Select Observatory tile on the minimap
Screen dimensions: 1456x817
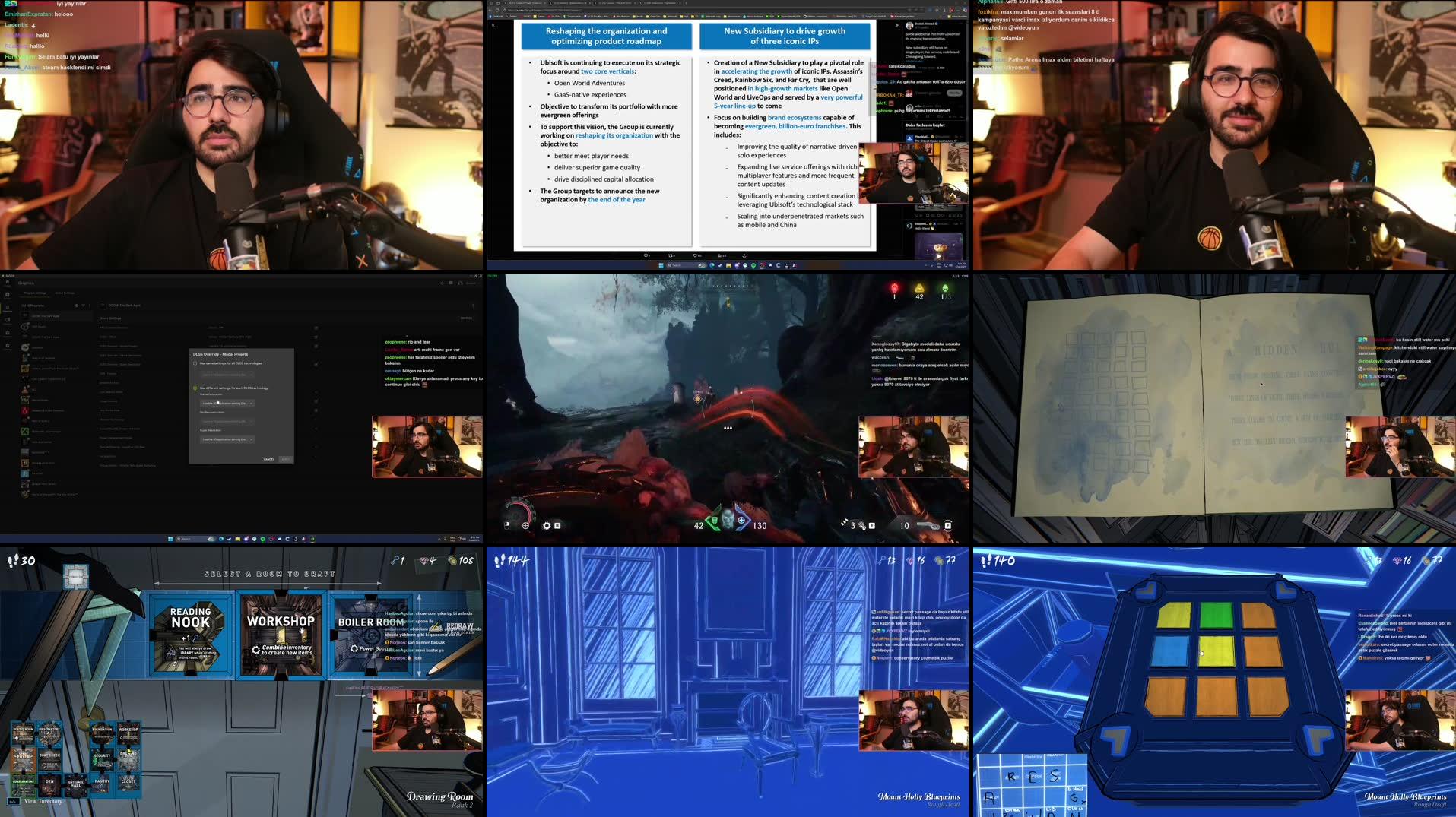[x=49, y=734]
